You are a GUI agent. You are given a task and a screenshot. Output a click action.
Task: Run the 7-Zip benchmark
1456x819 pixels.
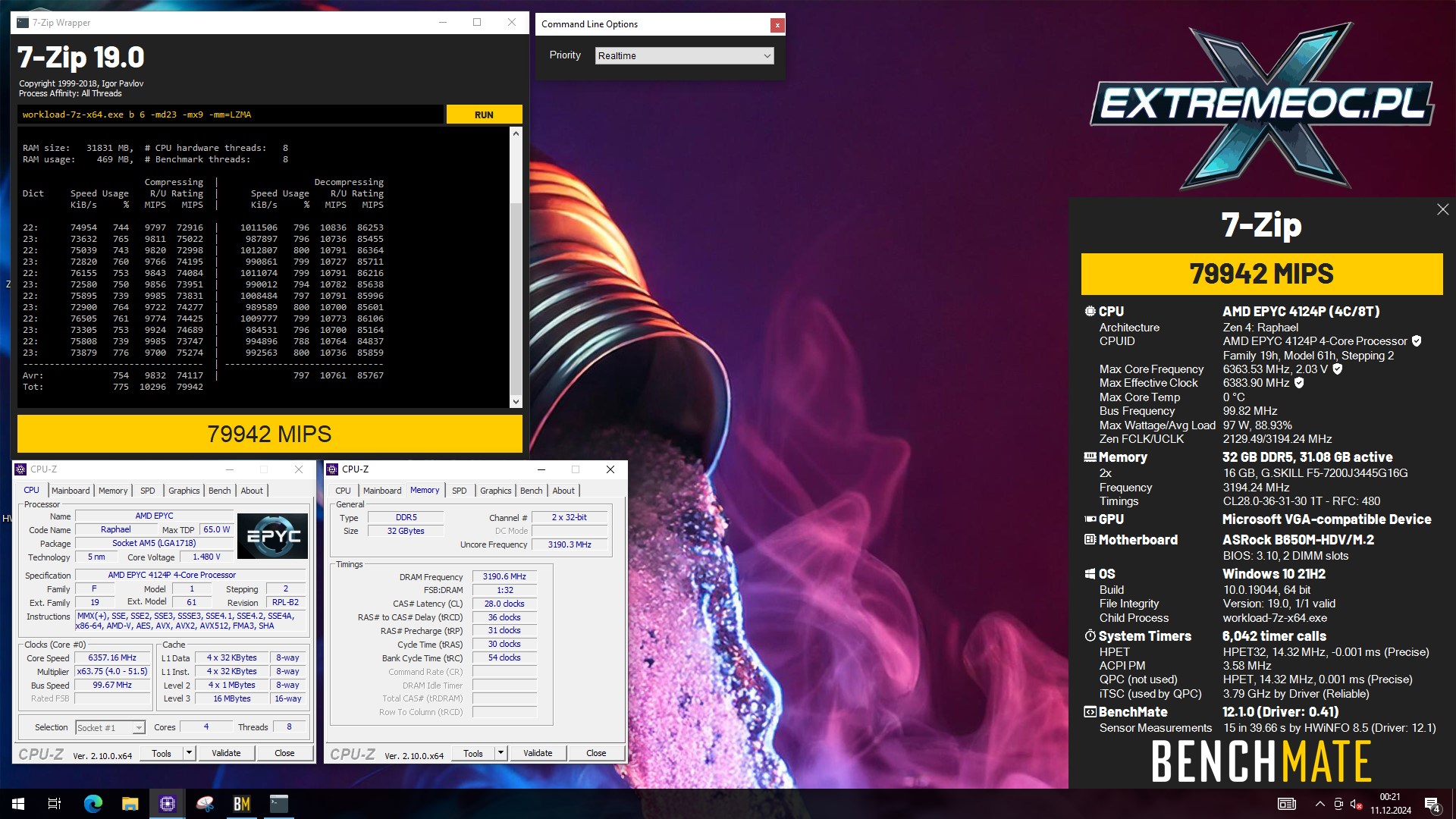(x=484, y=115)
